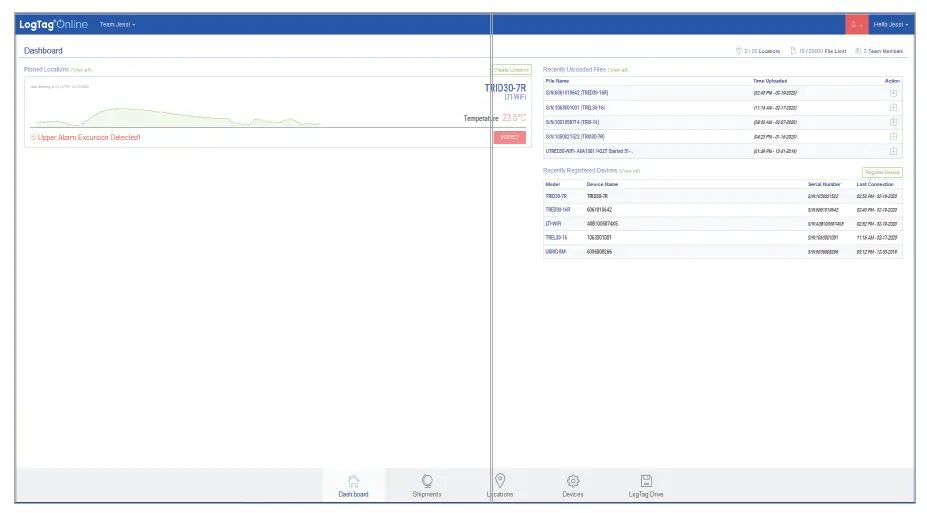This screenshot has width=927, height=513.
Task: Open the Devices tab
Action: coord(572,486)
